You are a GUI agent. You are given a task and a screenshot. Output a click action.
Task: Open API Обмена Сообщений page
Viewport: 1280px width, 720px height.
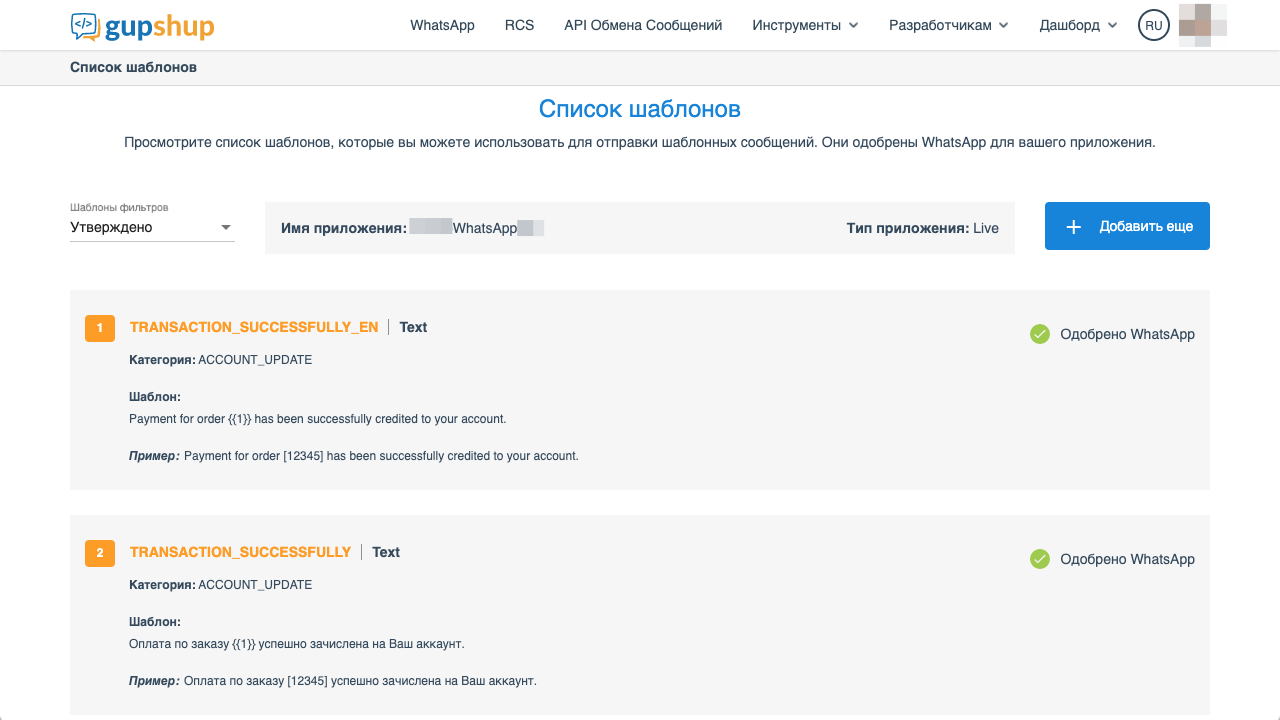[x=643, y=26]
